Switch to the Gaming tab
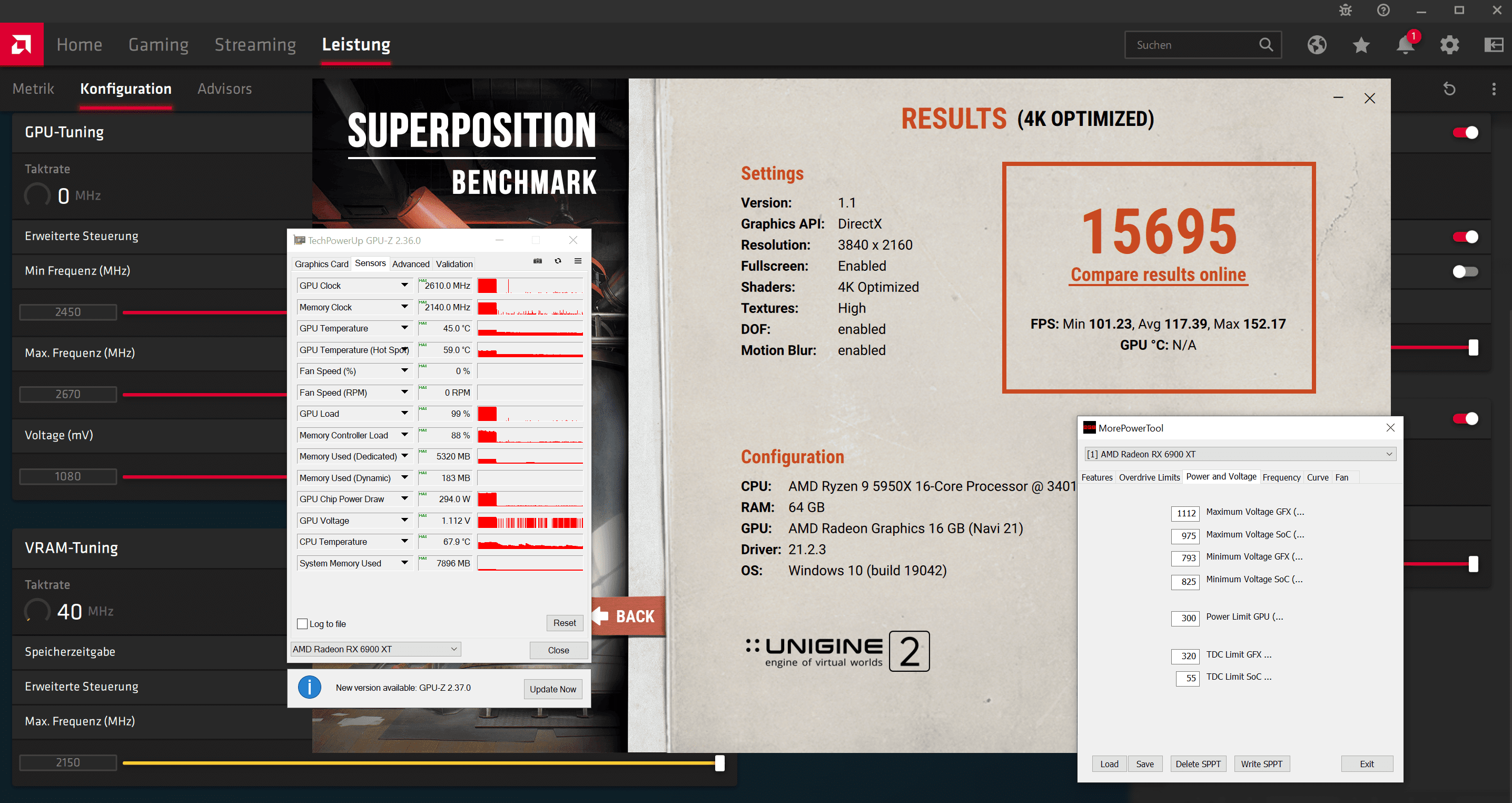1512x803 pixels. coord(159,45)
